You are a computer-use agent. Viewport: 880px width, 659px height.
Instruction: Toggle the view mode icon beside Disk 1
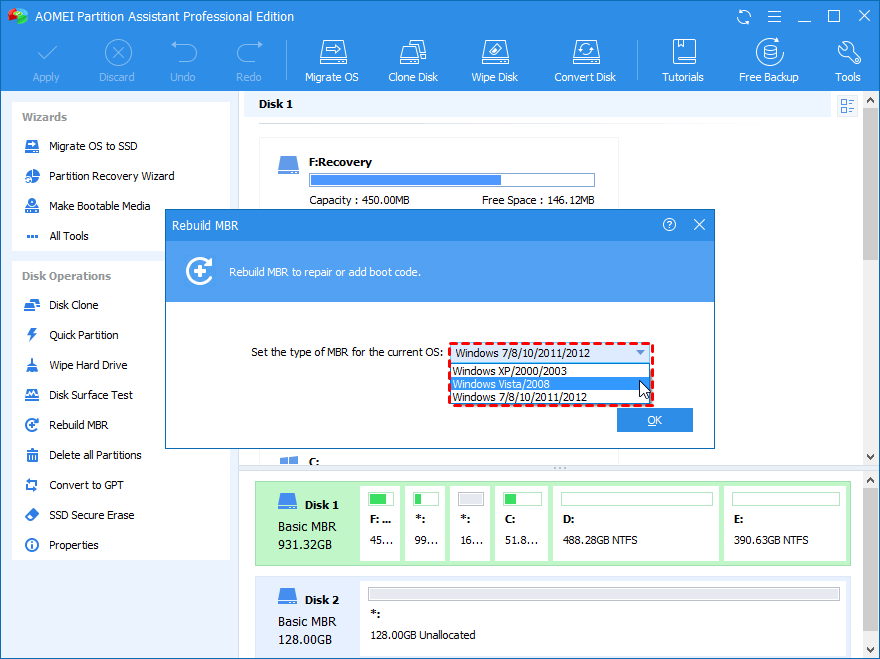[x=848, y=106]
